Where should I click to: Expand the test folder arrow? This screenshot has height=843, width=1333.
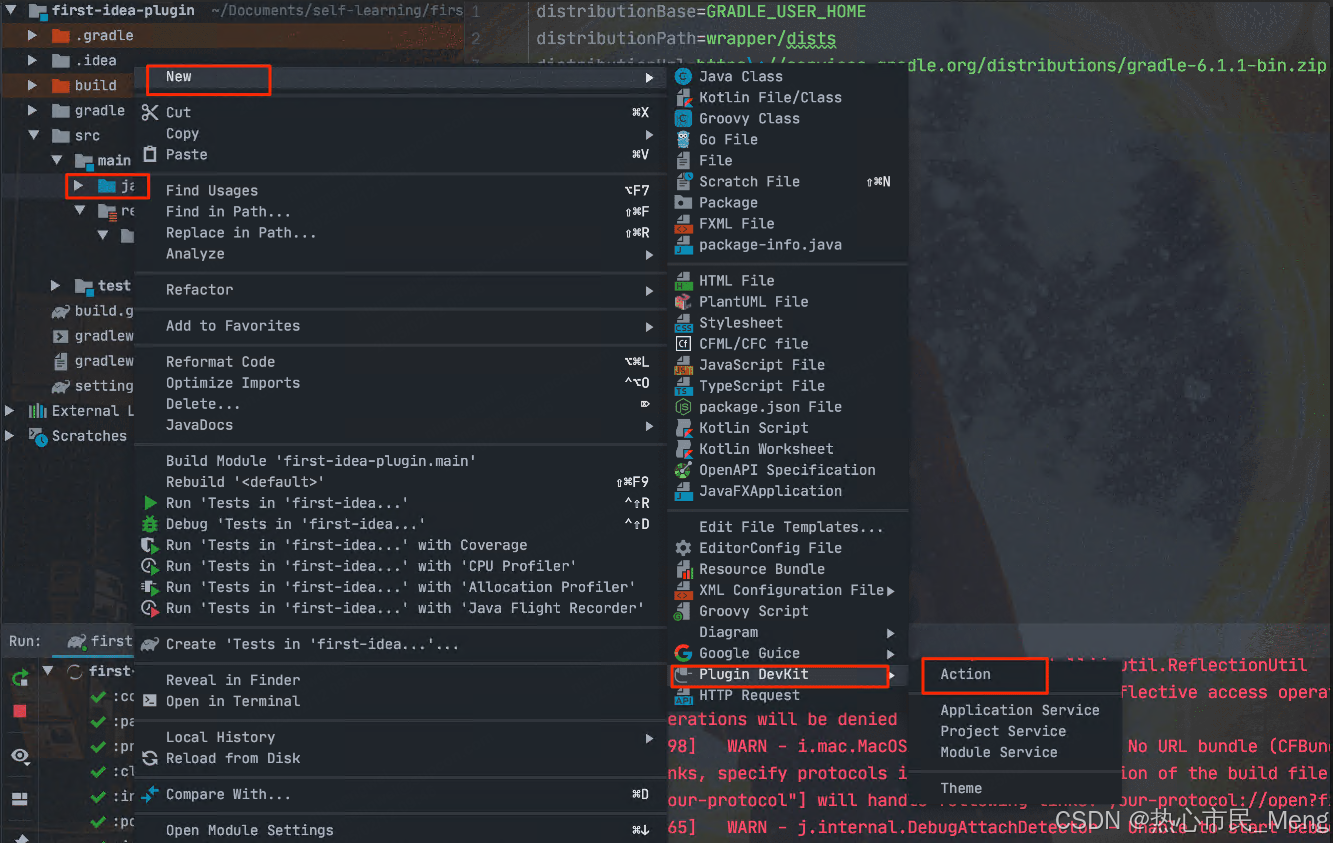click(x=56, y=286)
